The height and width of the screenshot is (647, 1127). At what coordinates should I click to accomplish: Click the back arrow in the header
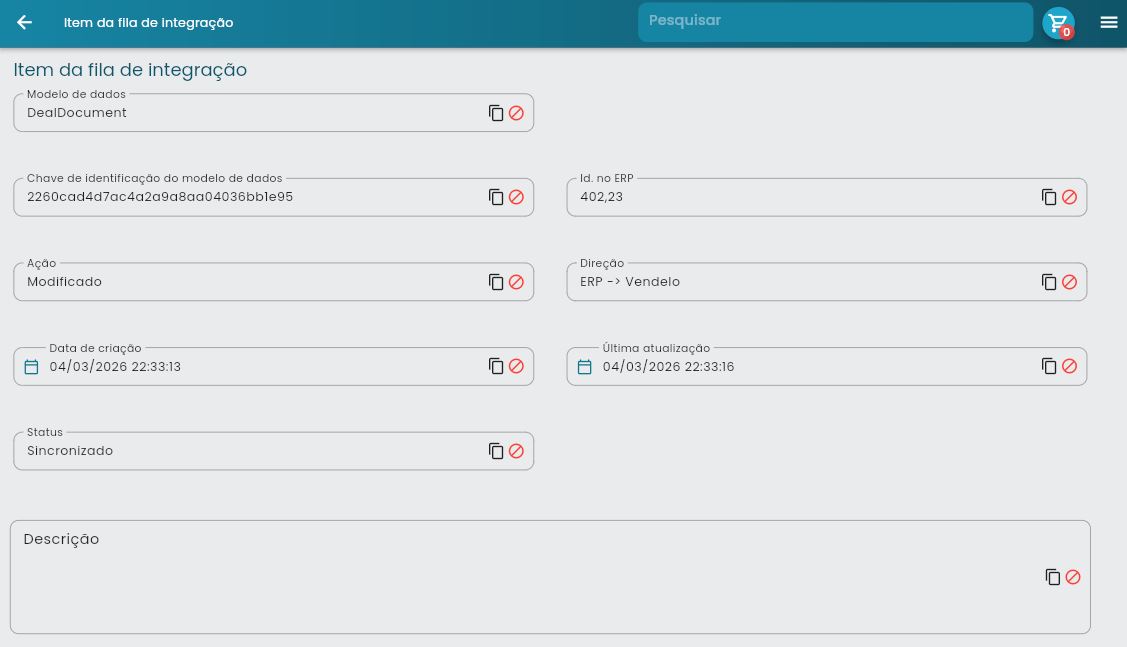point(25,22)
